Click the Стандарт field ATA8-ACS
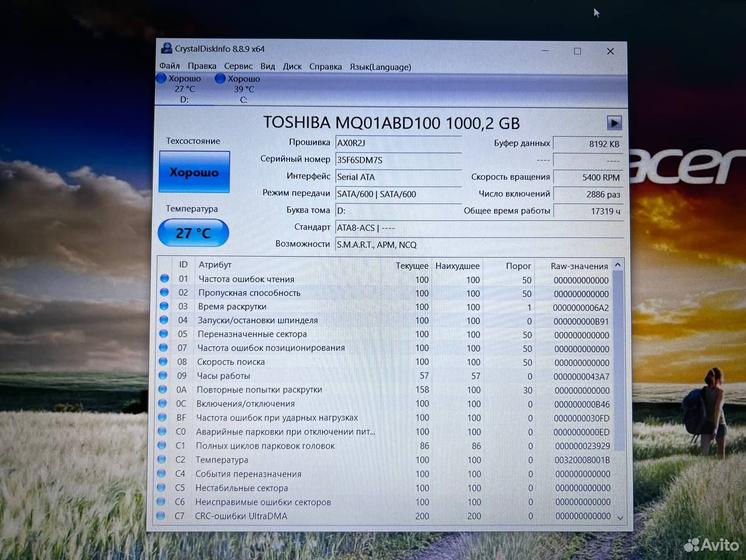The image size is (746, 560). click(479, 228)
